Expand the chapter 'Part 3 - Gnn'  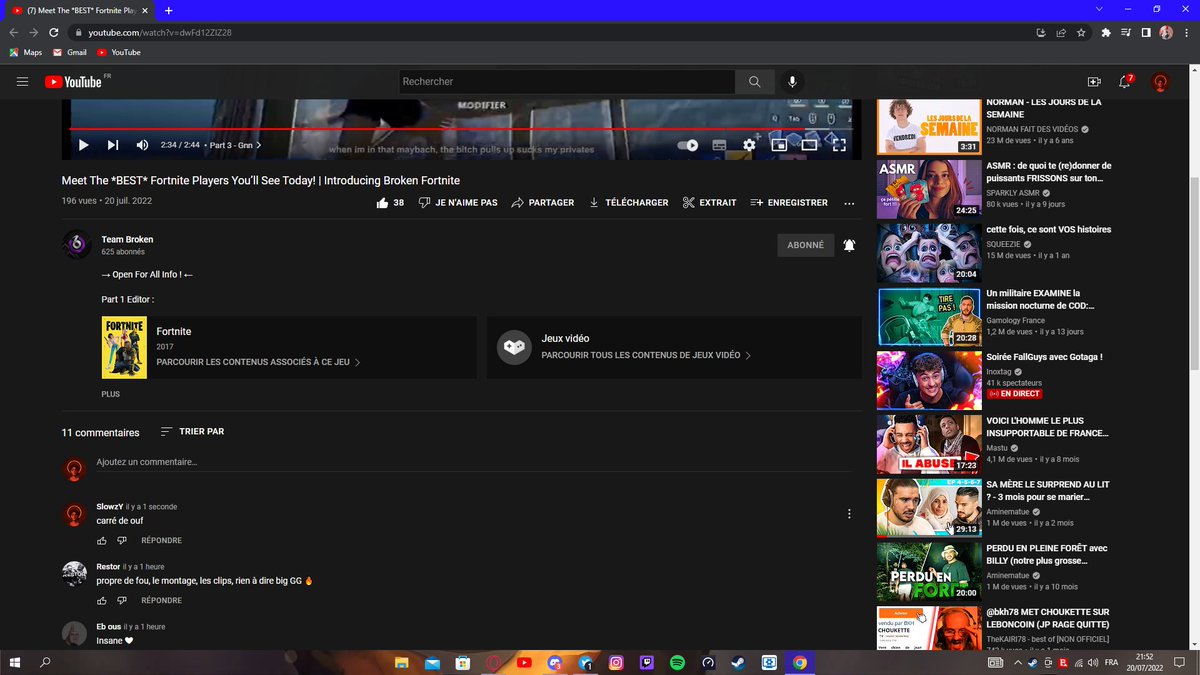tap(235, 145)
